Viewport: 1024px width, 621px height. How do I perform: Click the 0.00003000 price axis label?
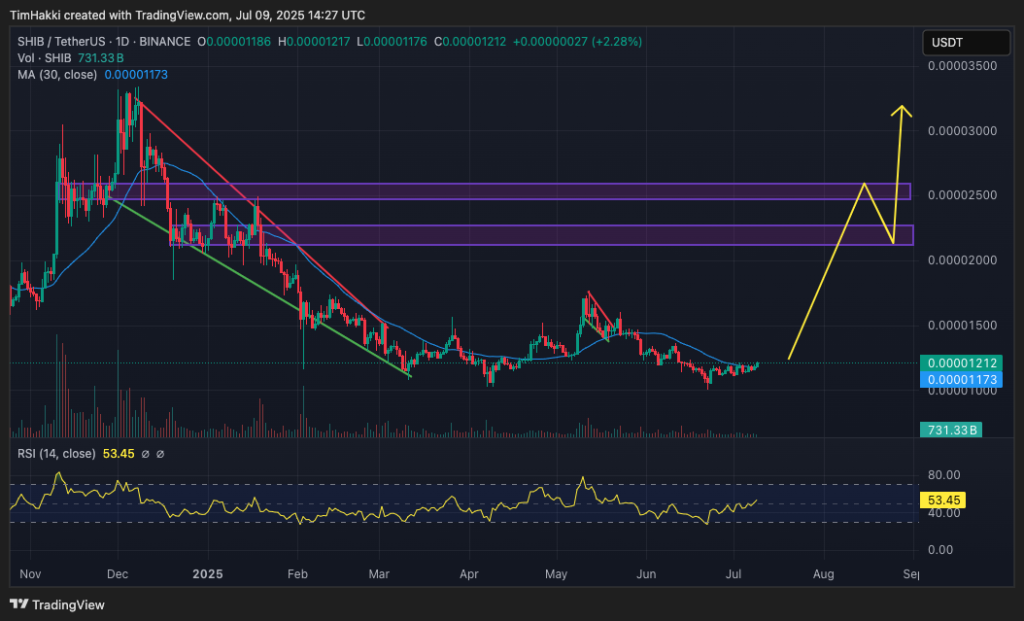(x=962, y=131)
